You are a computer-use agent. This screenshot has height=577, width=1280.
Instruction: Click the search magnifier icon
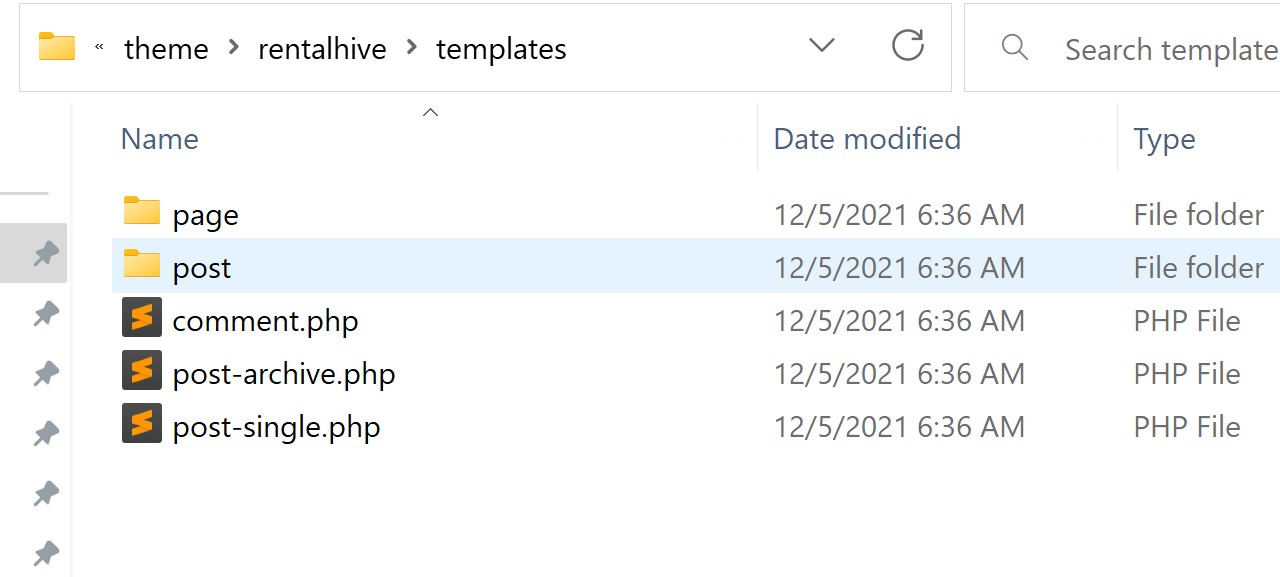click(x=1014, y=47)
